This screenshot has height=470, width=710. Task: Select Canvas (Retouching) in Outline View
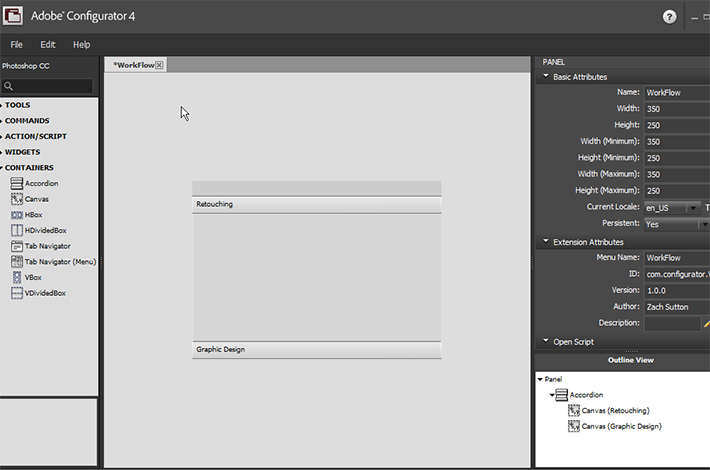(x=615, y=411)
